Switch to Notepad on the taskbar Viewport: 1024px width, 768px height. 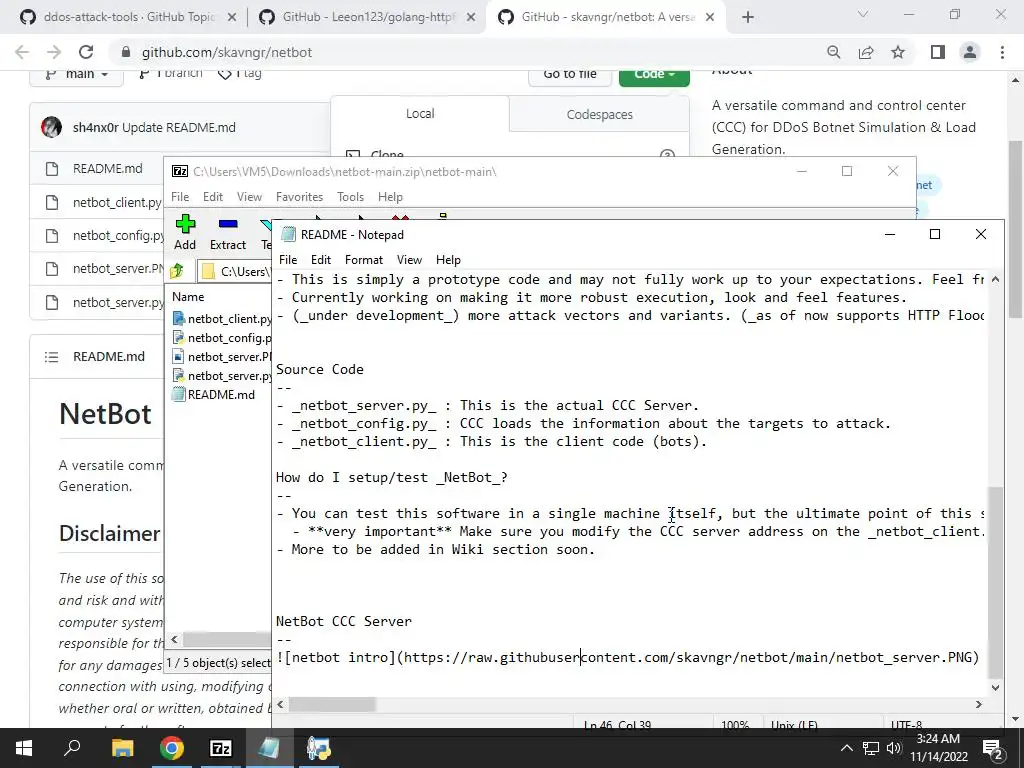269,748
